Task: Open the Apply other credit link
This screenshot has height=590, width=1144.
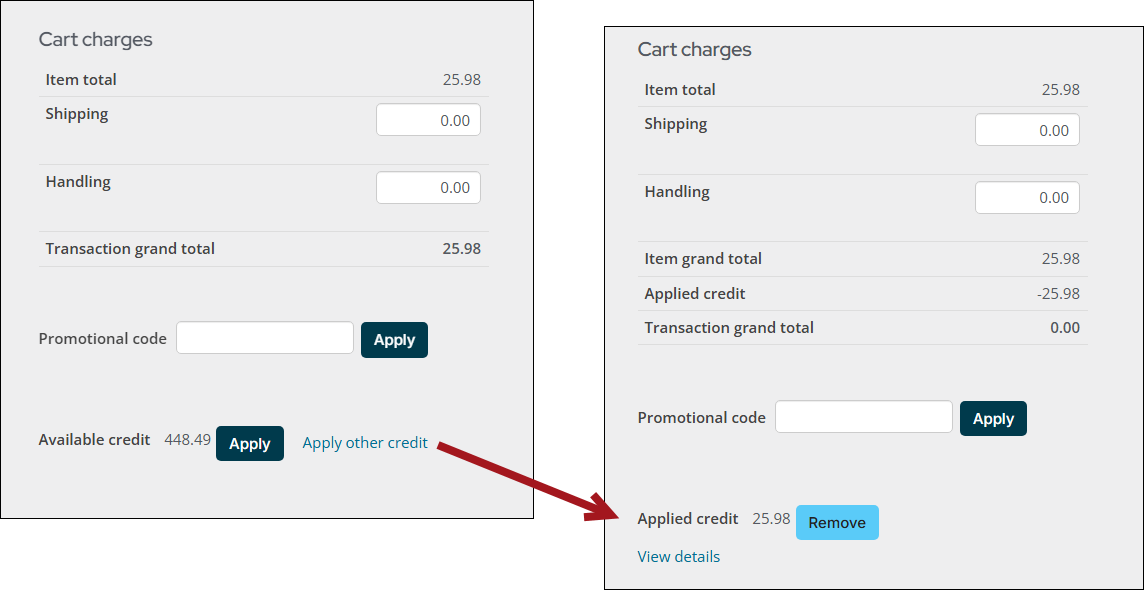Action: (364, 442)
